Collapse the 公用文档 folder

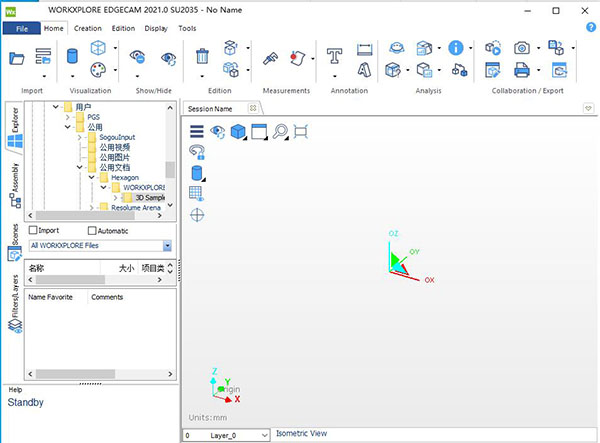(80, 167)
